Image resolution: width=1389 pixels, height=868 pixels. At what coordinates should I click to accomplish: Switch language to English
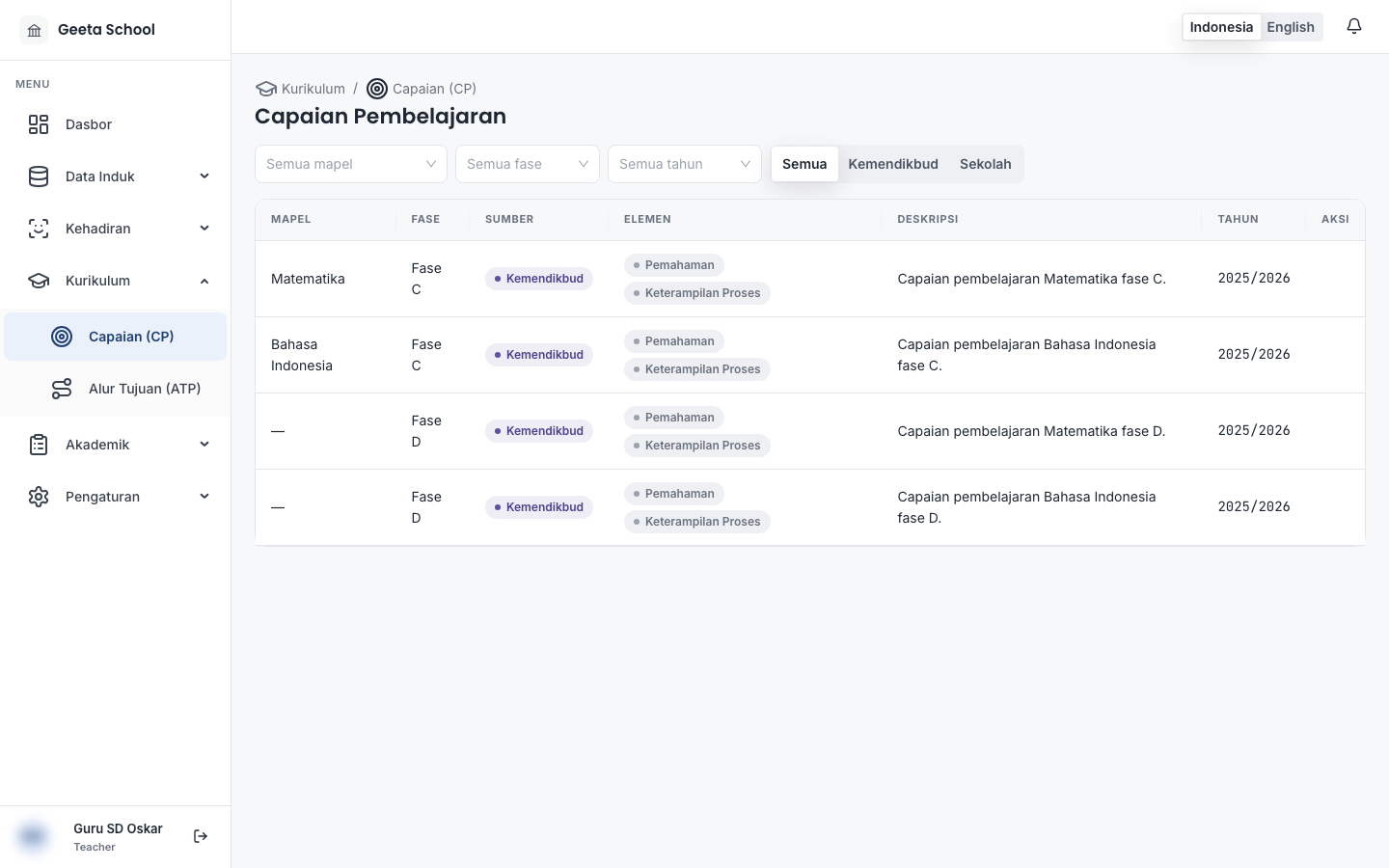point(1291,27)
